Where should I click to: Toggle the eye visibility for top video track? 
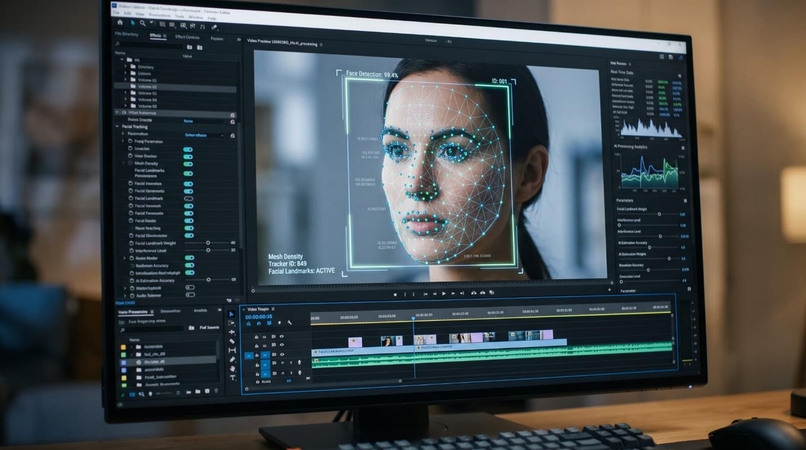point(281,337)
